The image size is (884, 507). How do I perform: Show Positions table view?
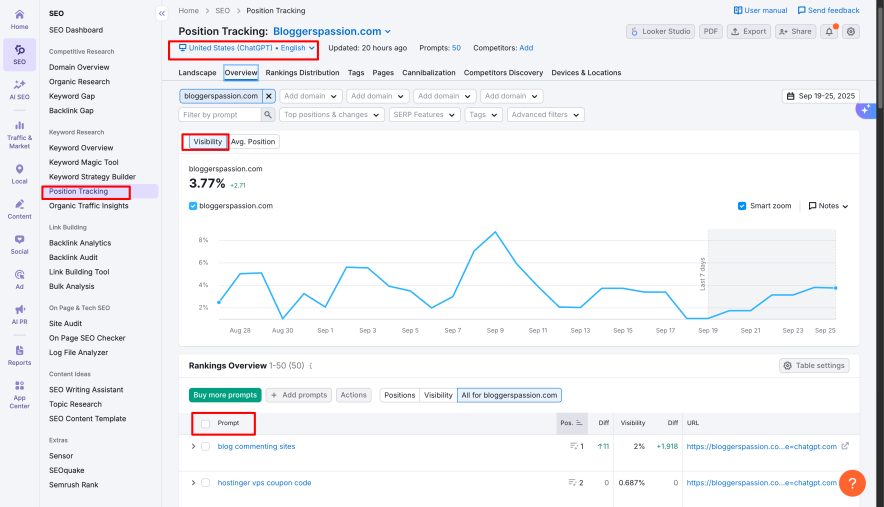click(399, 395)
